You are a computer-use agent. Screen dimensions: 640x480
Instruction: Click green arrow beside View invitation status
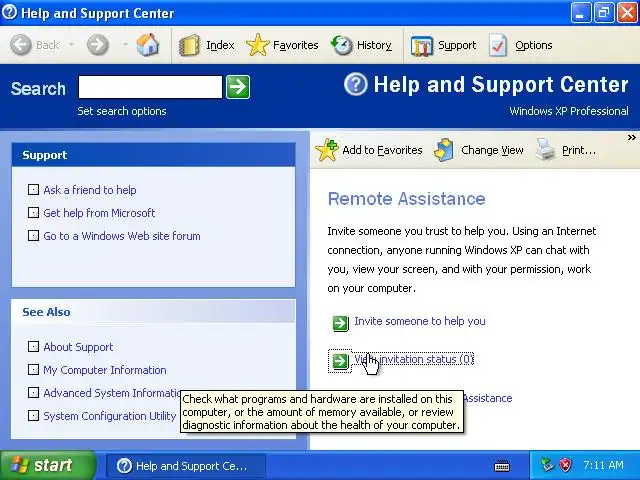340,361
